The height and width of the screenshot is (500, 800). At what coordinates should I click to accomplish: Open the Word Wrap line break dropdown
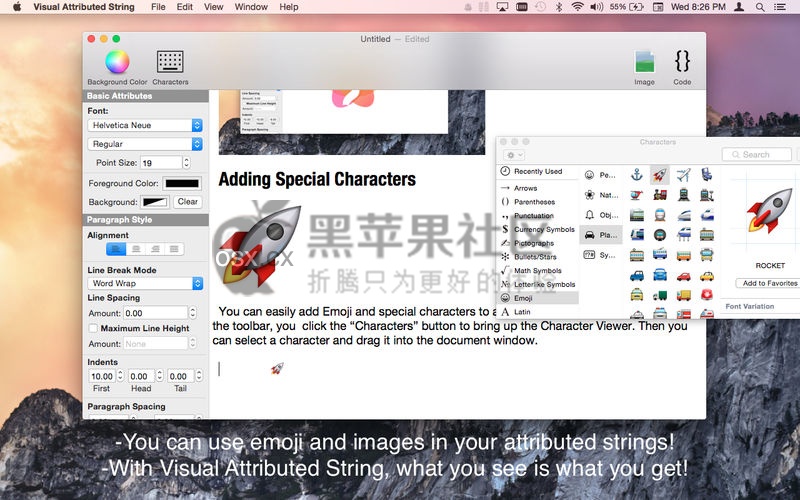[x=145, y=283]
